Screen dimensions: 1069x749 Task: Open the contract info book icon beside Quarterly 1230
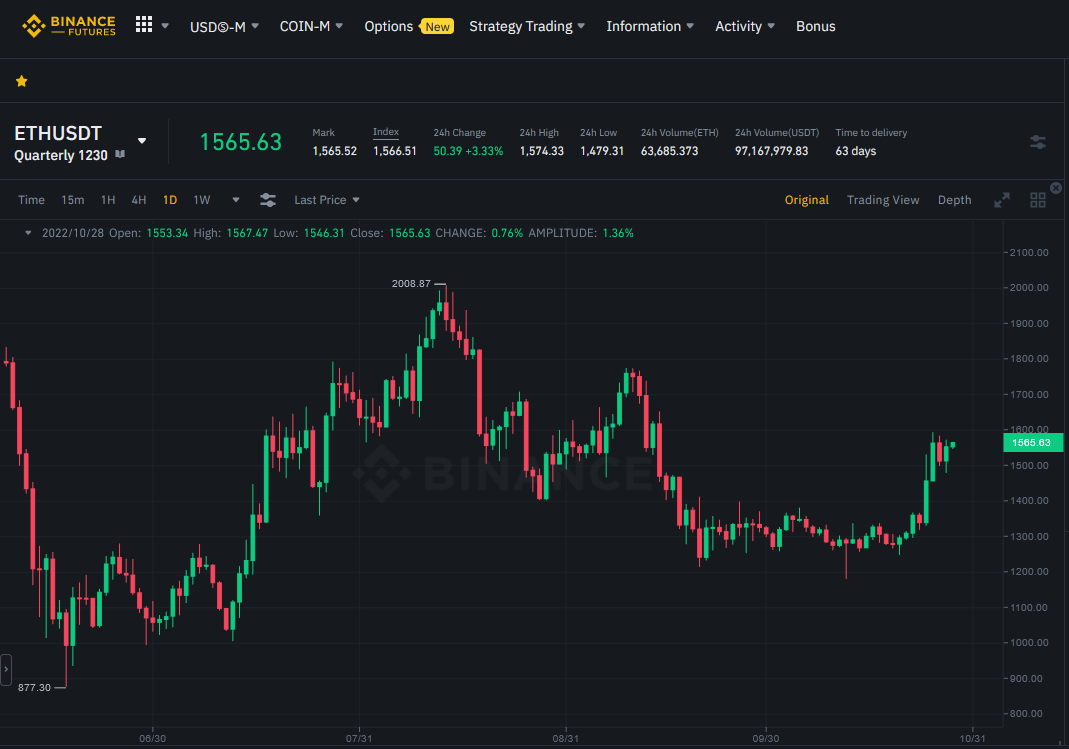tap(120, 155)
